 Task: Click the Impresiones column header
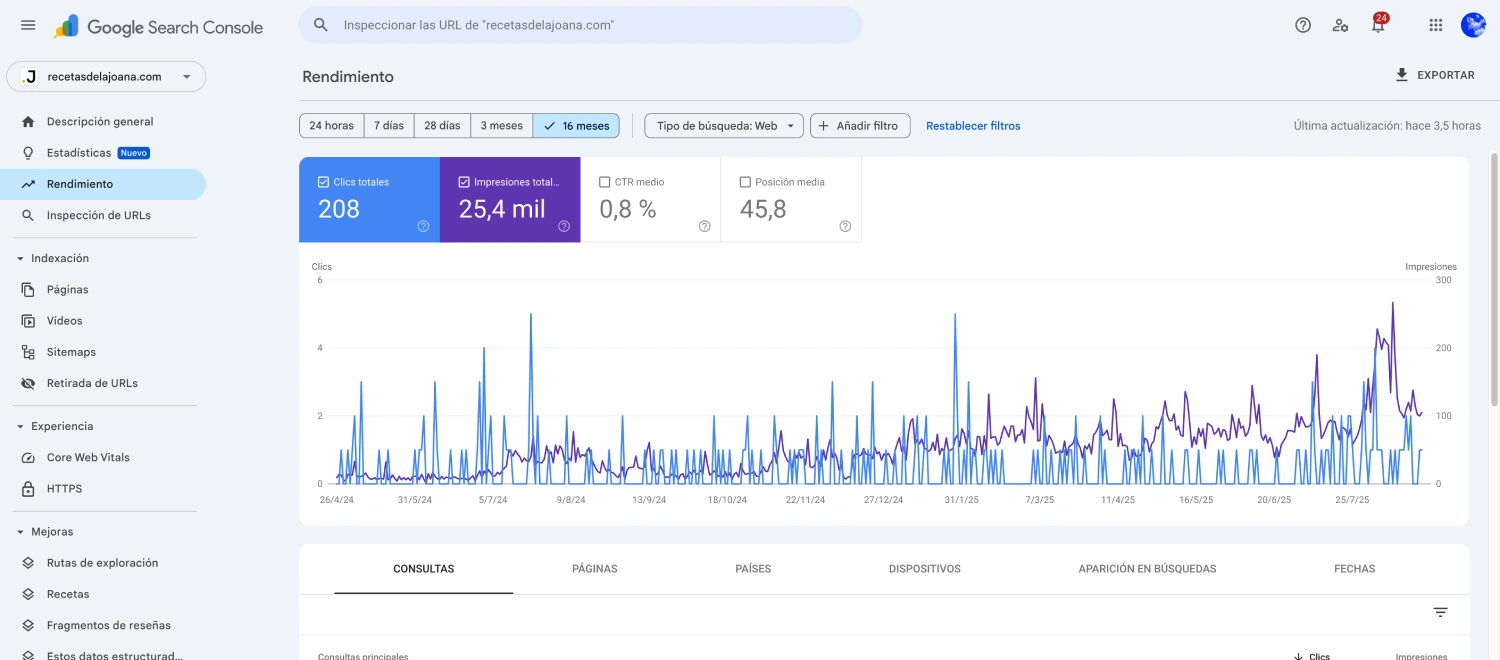pyautogui.click(x=1421, y=657)
